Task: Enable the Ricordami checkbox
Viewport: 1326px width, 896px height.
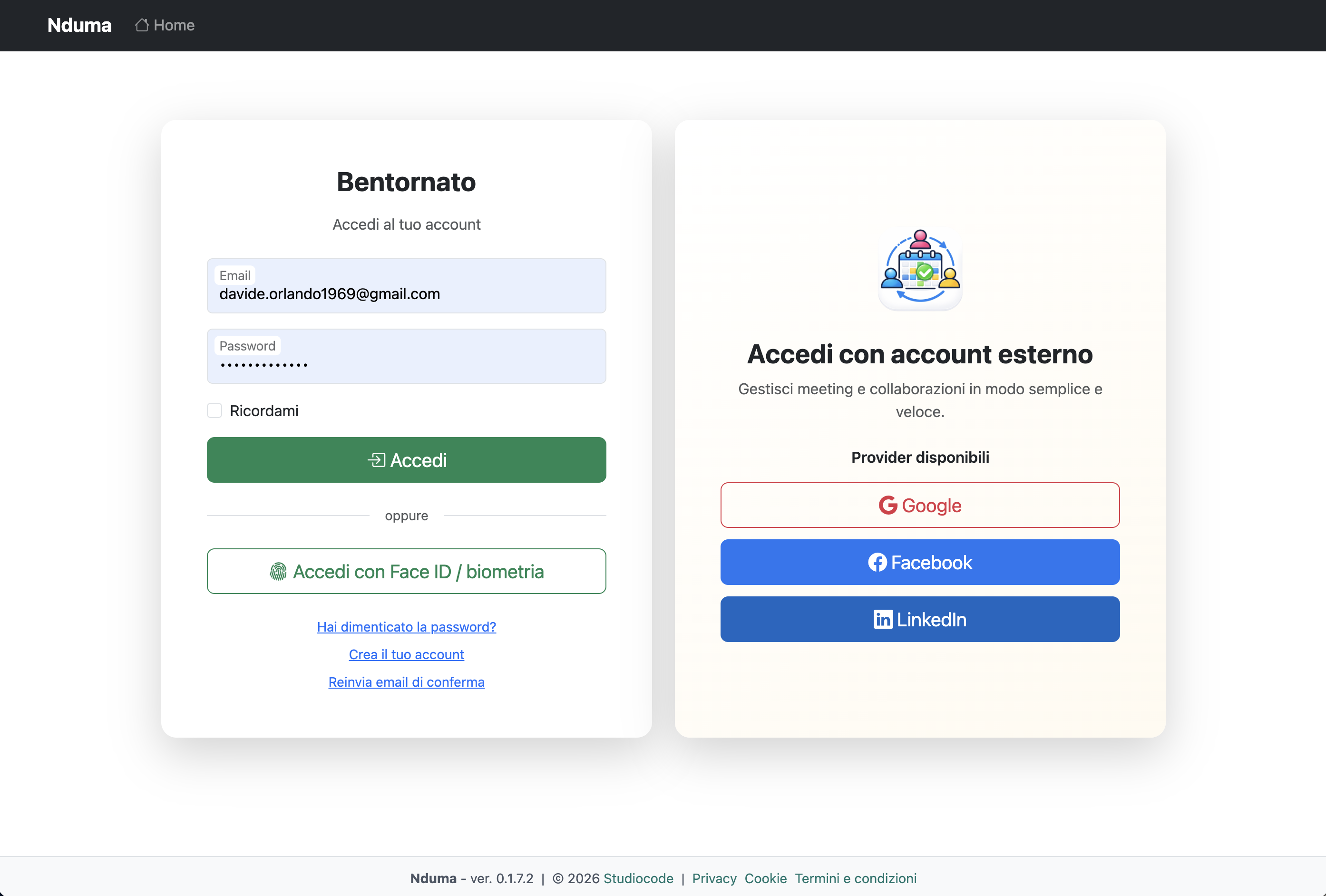Action: (214, 410)
